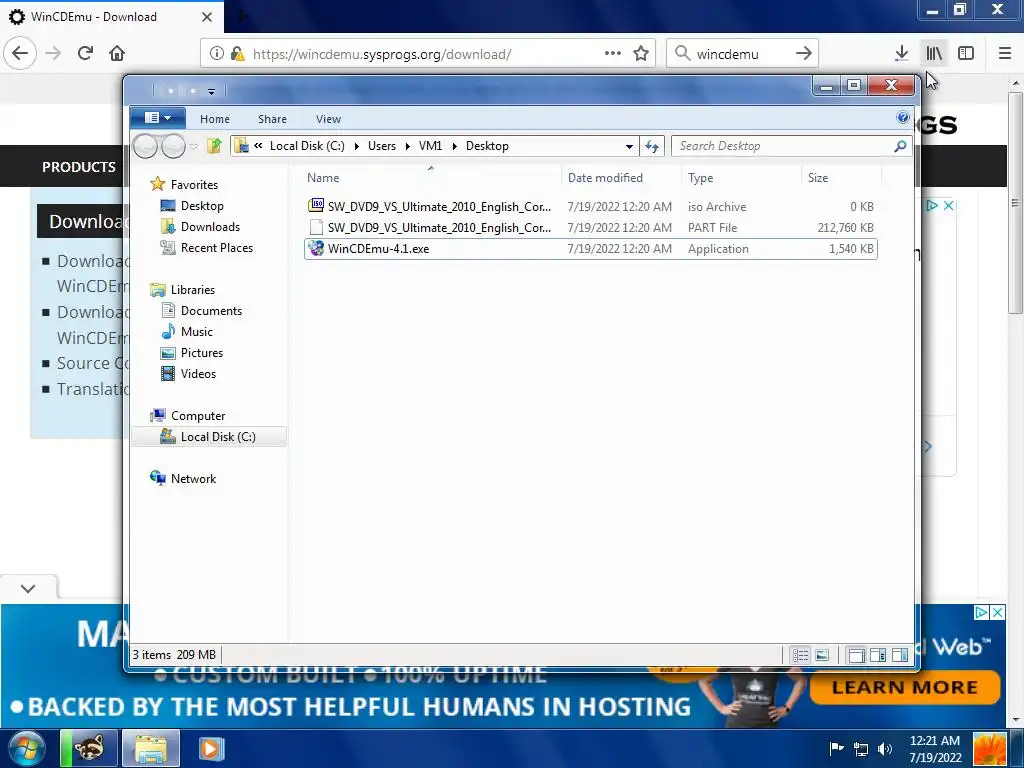Viewport: 1024px width, 768px height.
Task: Show Firefox downloads arrow panel
Action: click(901, 53)
